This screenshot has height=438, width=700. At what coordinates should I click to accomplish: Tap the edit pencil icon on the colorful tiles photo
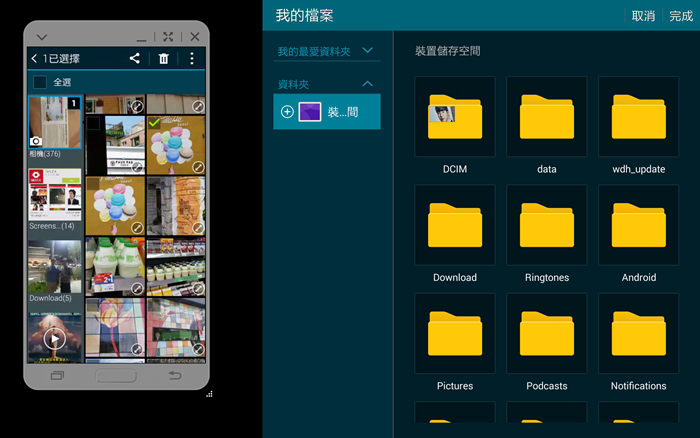click(x=198, y=349)
